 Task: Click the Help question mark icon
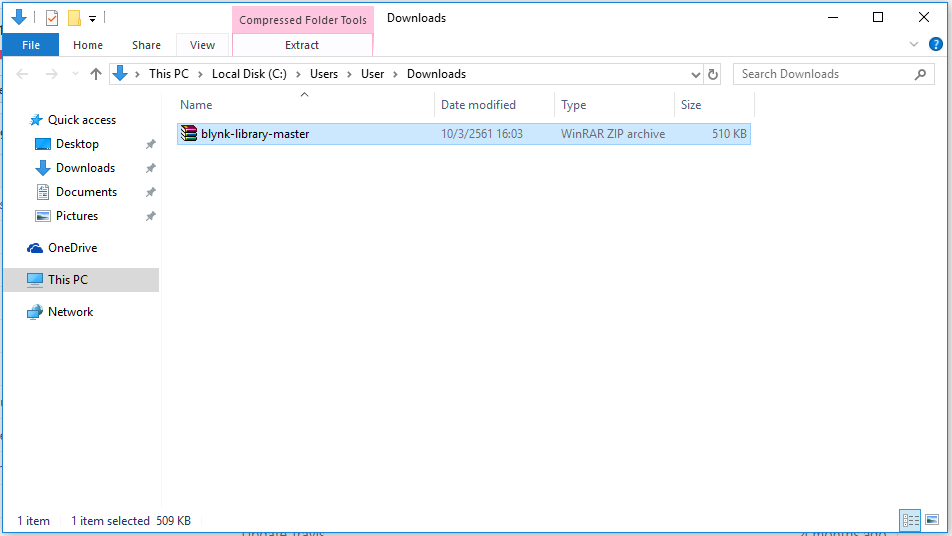click(x=935, y=44)
